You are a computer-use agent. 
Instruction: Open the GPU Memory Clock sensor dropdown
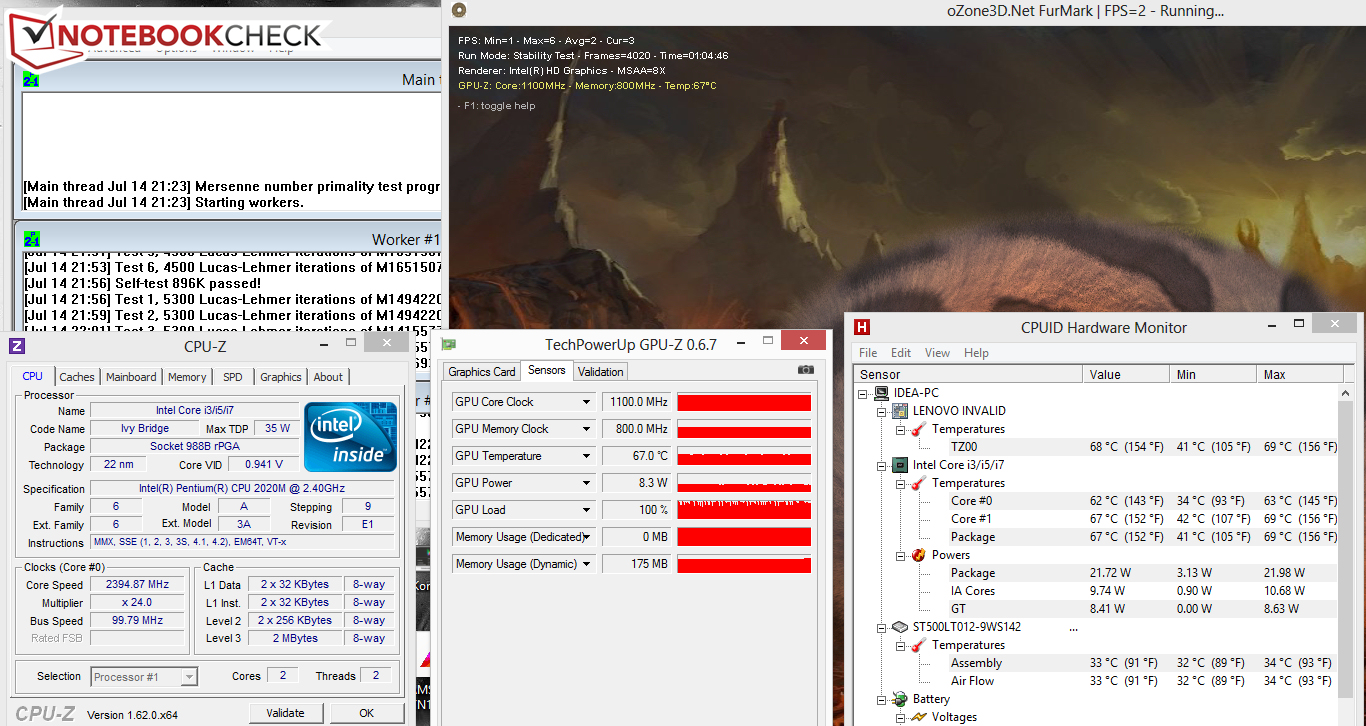coord(587,429)
